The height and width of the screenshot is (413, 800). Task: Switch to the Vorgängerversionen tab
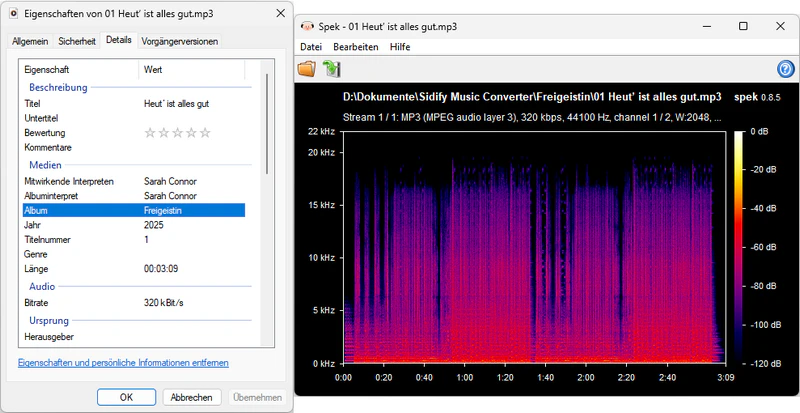tap(180, 42)
